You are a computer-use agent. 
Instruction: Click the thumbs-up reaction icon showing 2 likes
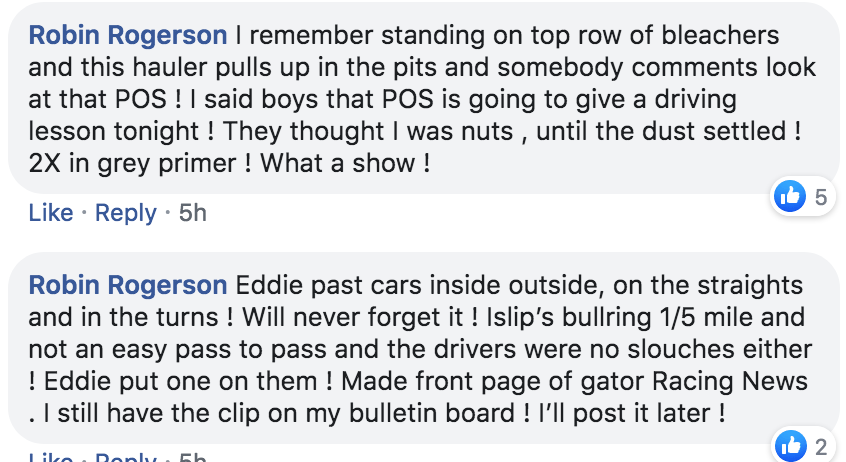pyautogui.click(x=791, y=446)
